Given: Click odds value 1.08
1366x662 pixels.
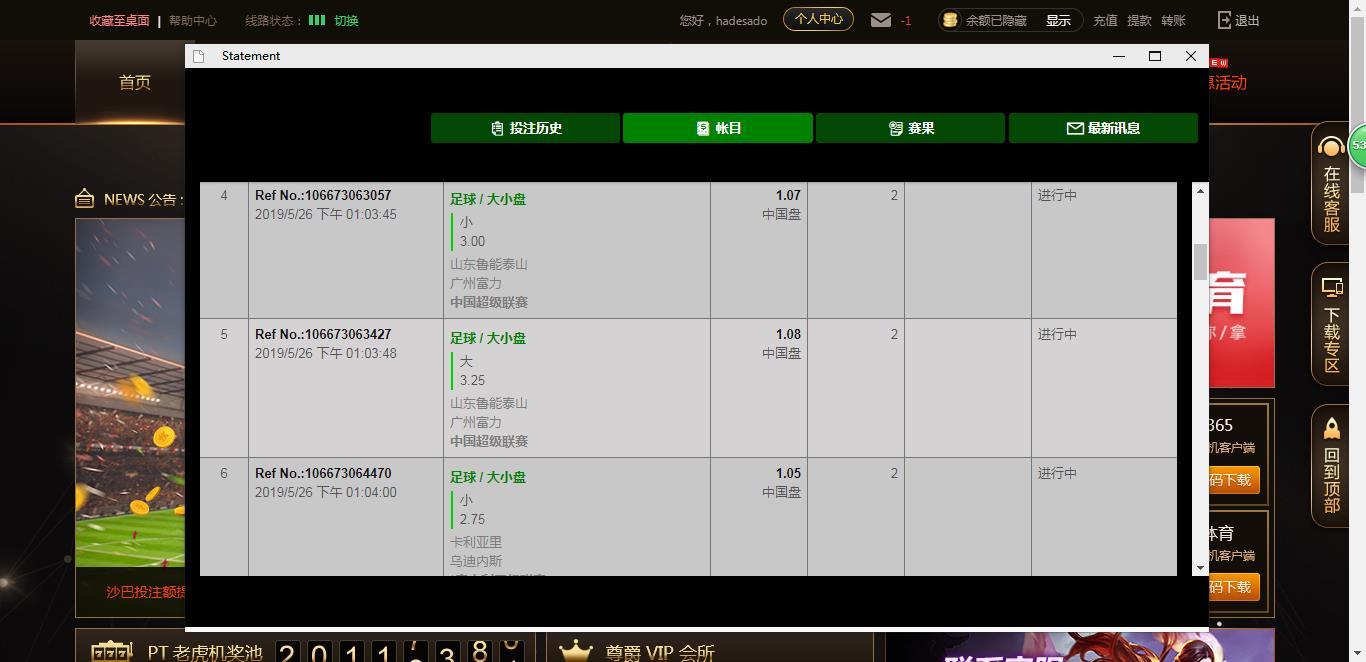Looking at the screenshot, I should pyautogui.click(x=788, y=334).
